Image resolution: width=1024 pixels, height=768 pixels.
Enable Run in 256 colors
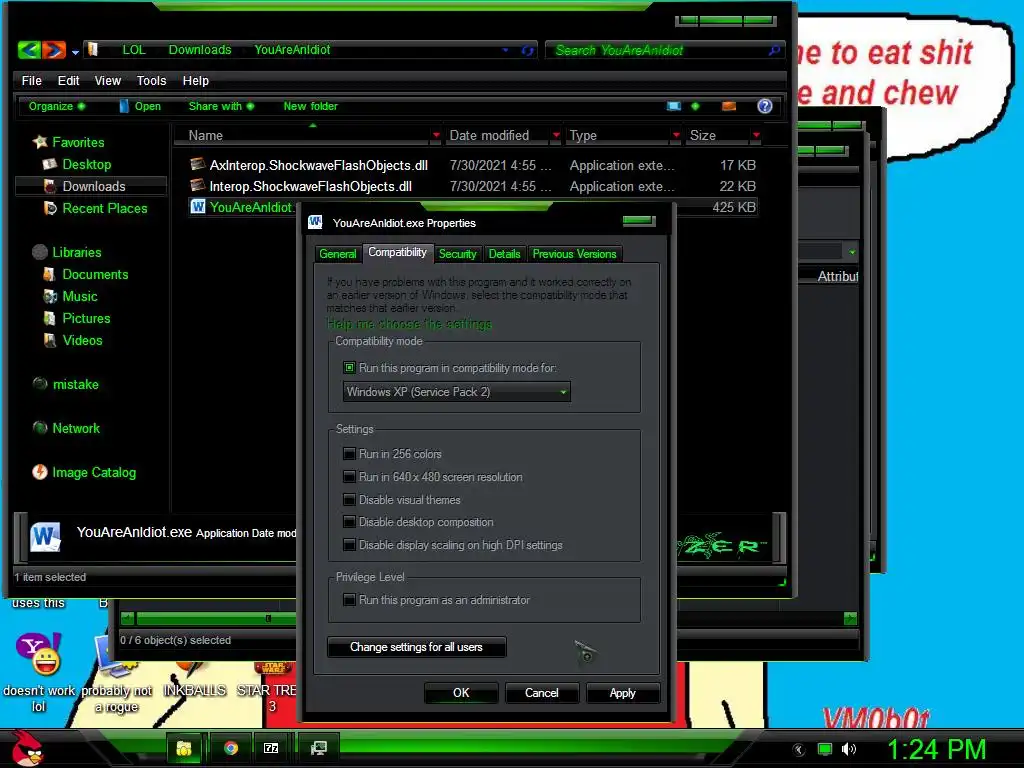coord(349,454)
